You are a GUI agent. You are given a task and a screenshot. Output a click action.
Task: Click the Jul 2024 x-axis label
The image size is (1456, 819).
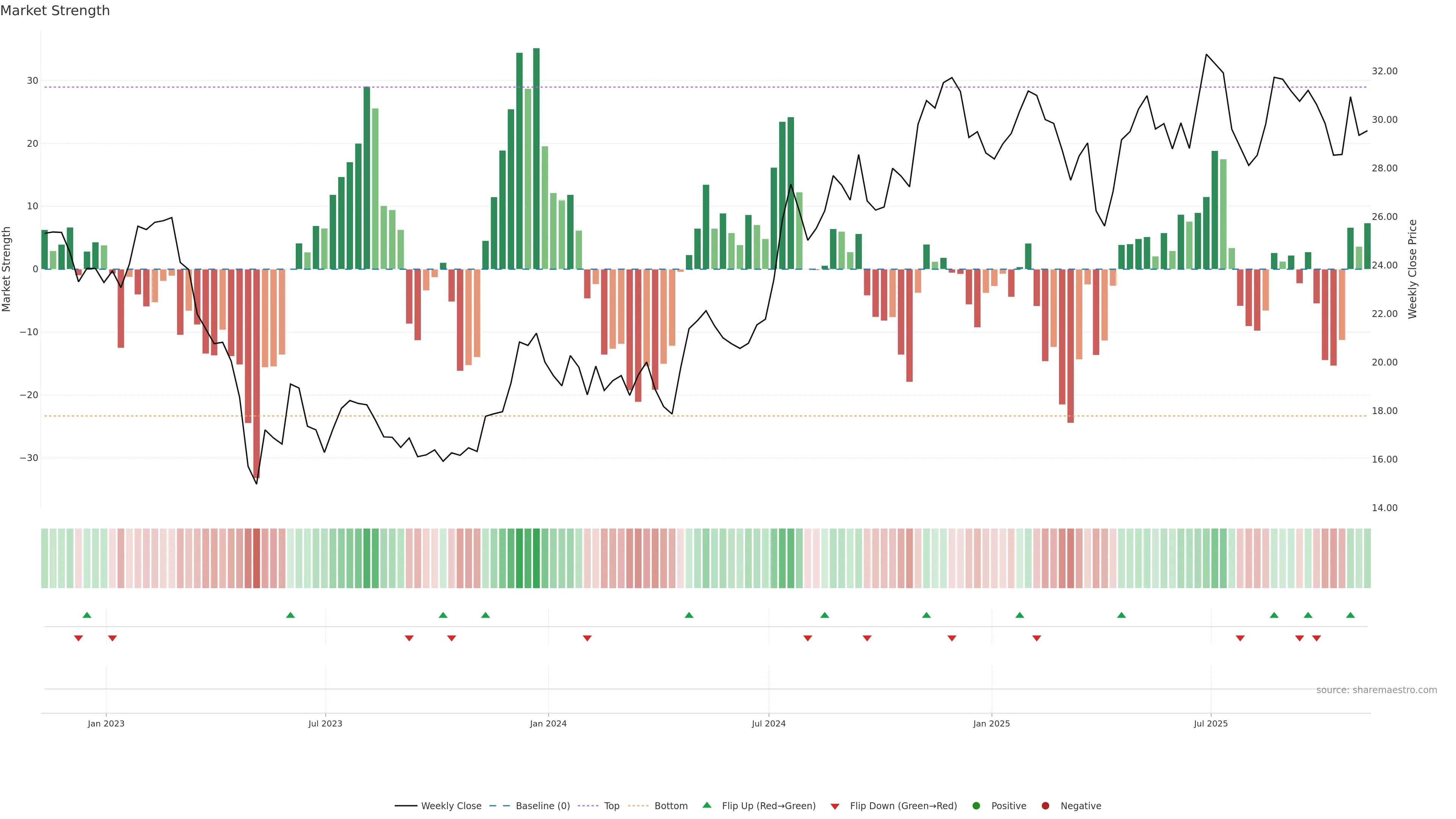[x=768, y=723]
